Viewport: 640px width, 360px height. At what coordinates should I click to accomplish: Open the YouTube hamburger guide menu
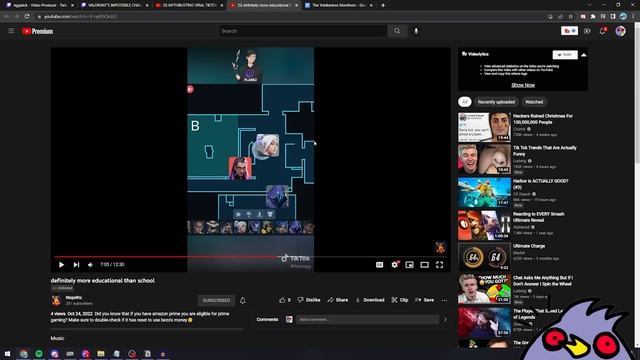(x=11, y=31)
